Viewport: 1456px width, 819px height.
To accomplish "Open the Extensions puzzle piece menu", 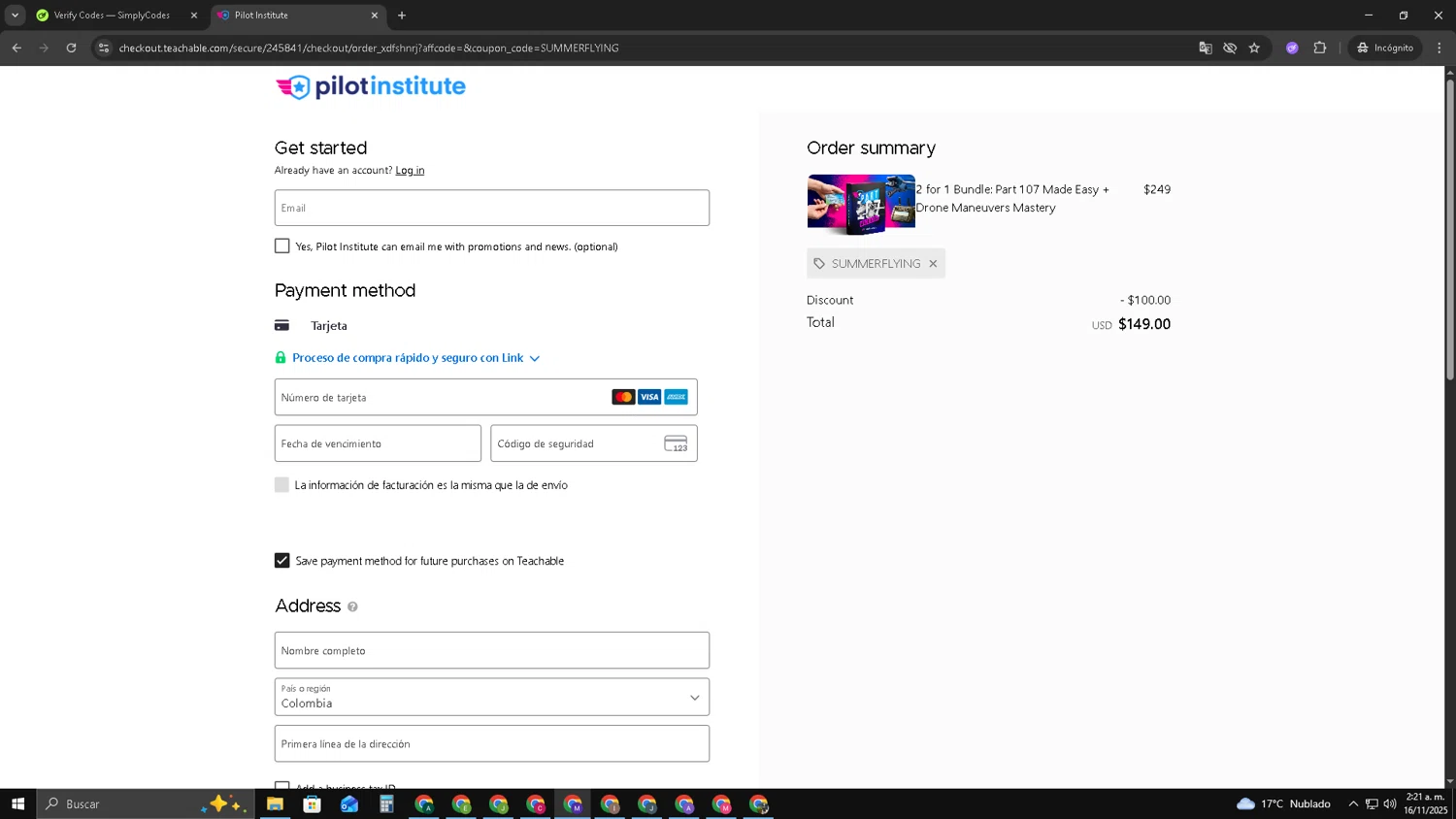I will tap(1320, 48).
